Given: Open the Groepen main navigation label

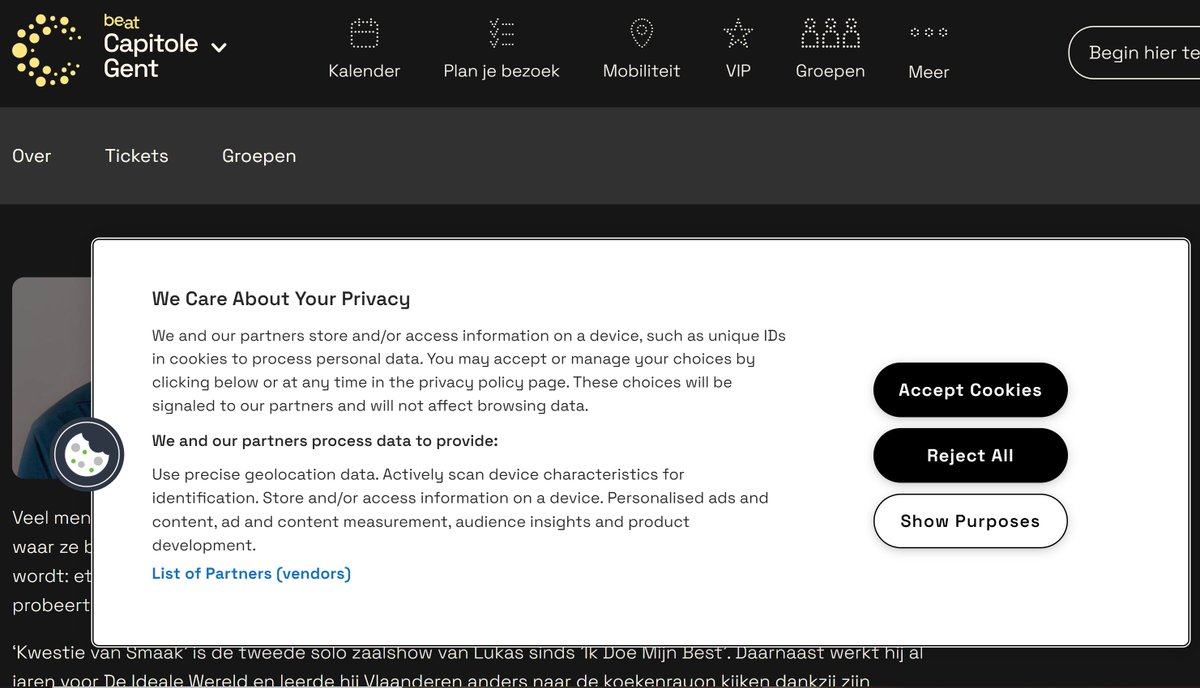Looking at the screenshot, I should (830, 71).
